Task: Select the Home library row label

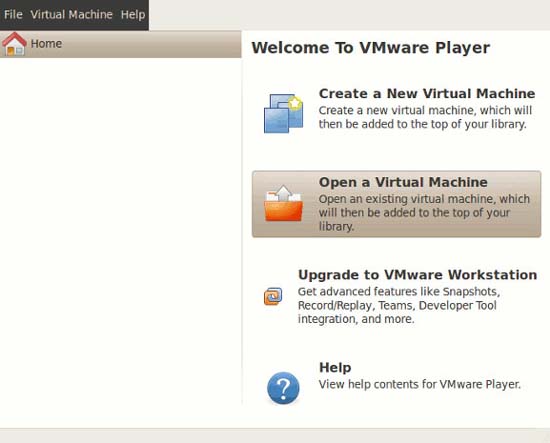Action: [x=46, y=44]
